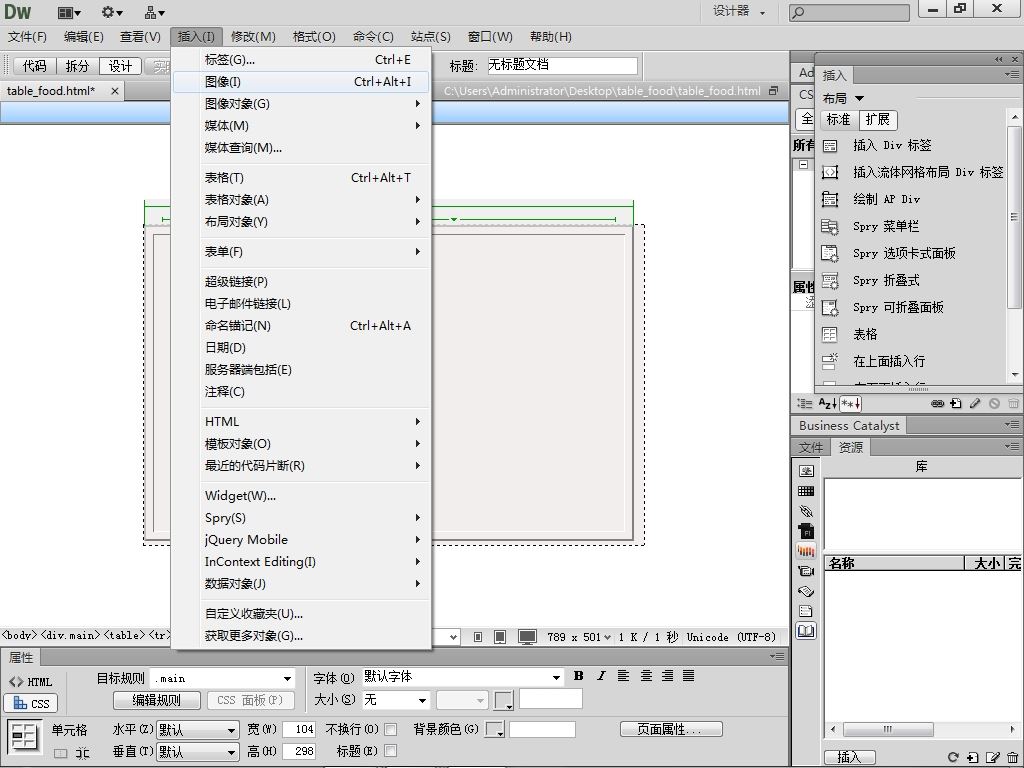The width and height of the screenshot is (1024, 768).
Task: Switch to Design view
Action: (x=120, y=66)
